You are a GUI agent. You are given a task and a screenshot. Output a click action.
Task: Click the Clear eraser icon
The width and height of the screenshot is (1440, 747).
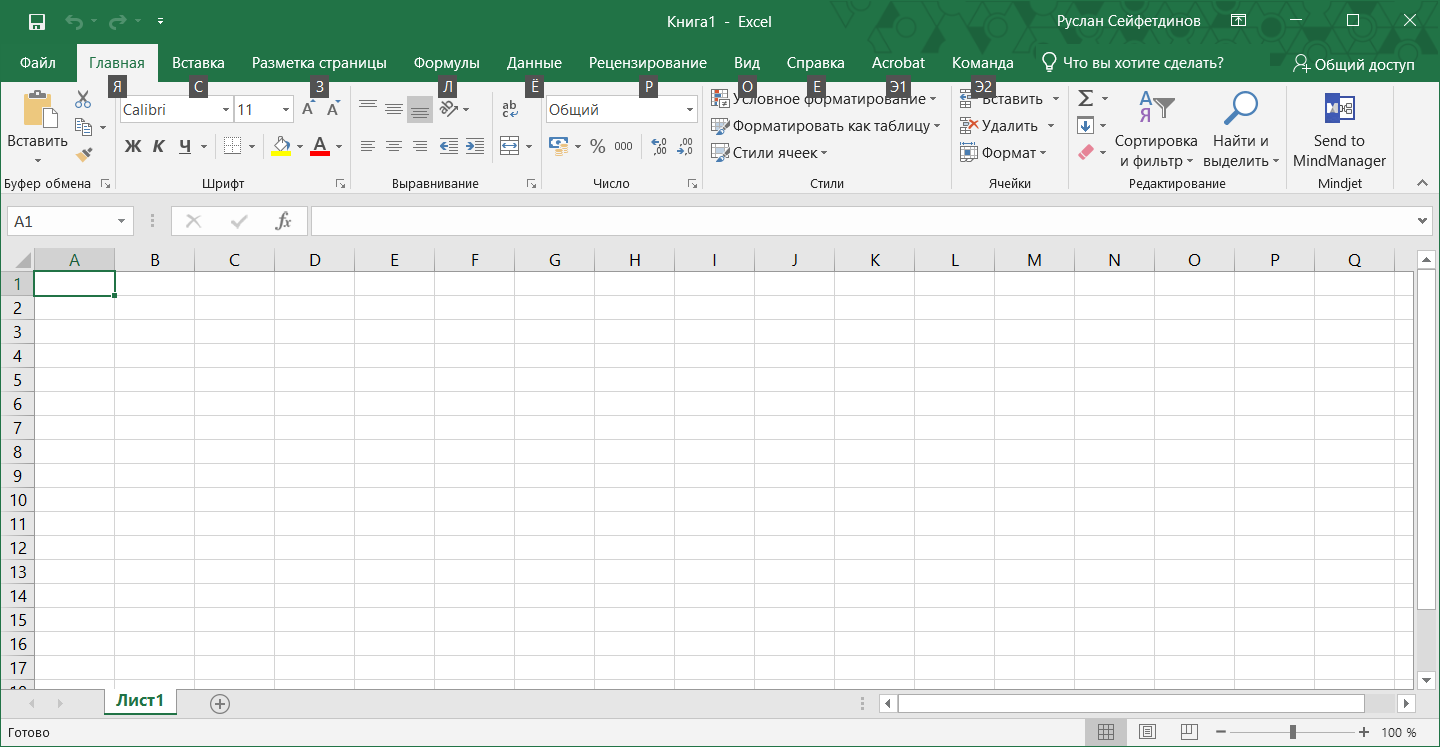[x=1086, y=153]
